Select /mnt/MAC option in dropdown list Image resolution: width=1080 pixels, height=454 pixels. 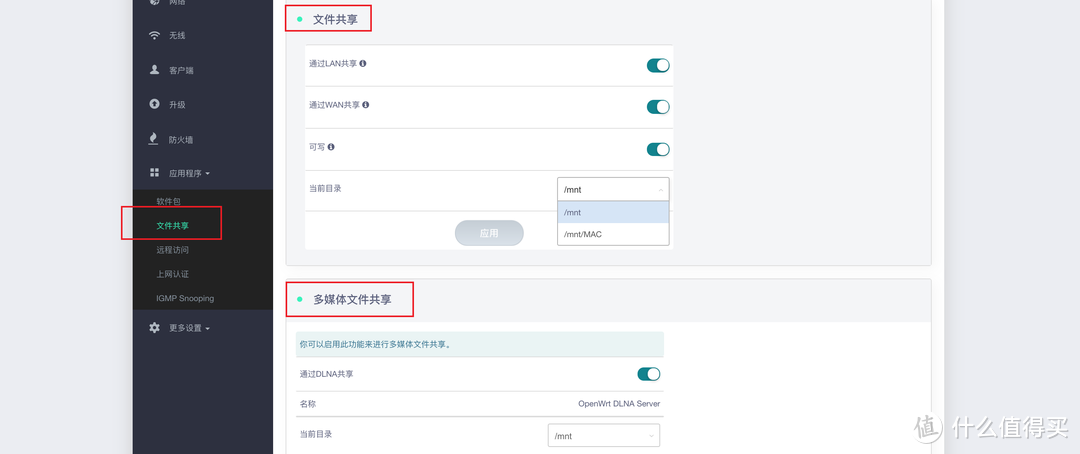click(613, 234)
